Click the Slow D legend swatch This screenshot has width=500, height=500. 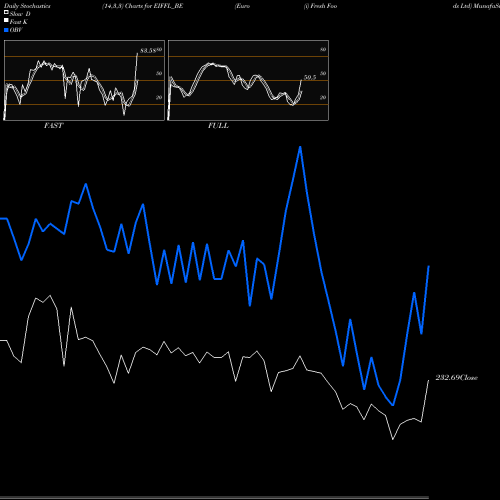click(6, 12)
